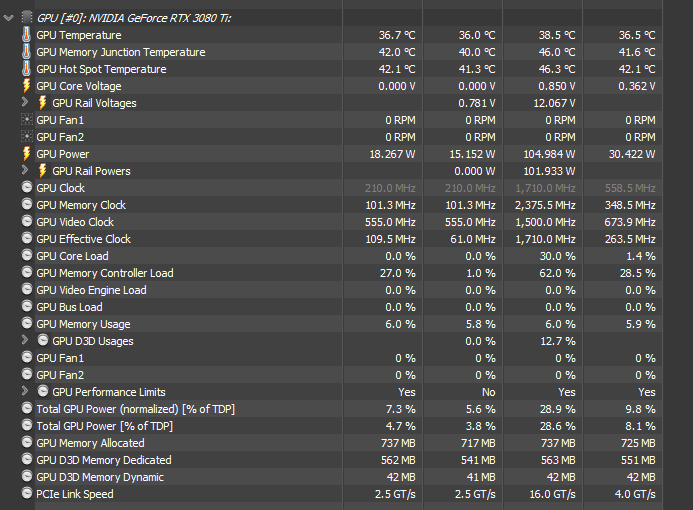Click gauge icon beside GPU Memory Allocated
Image resolution: width=693 pixels, height=510 pixels.
pos(27,442)
